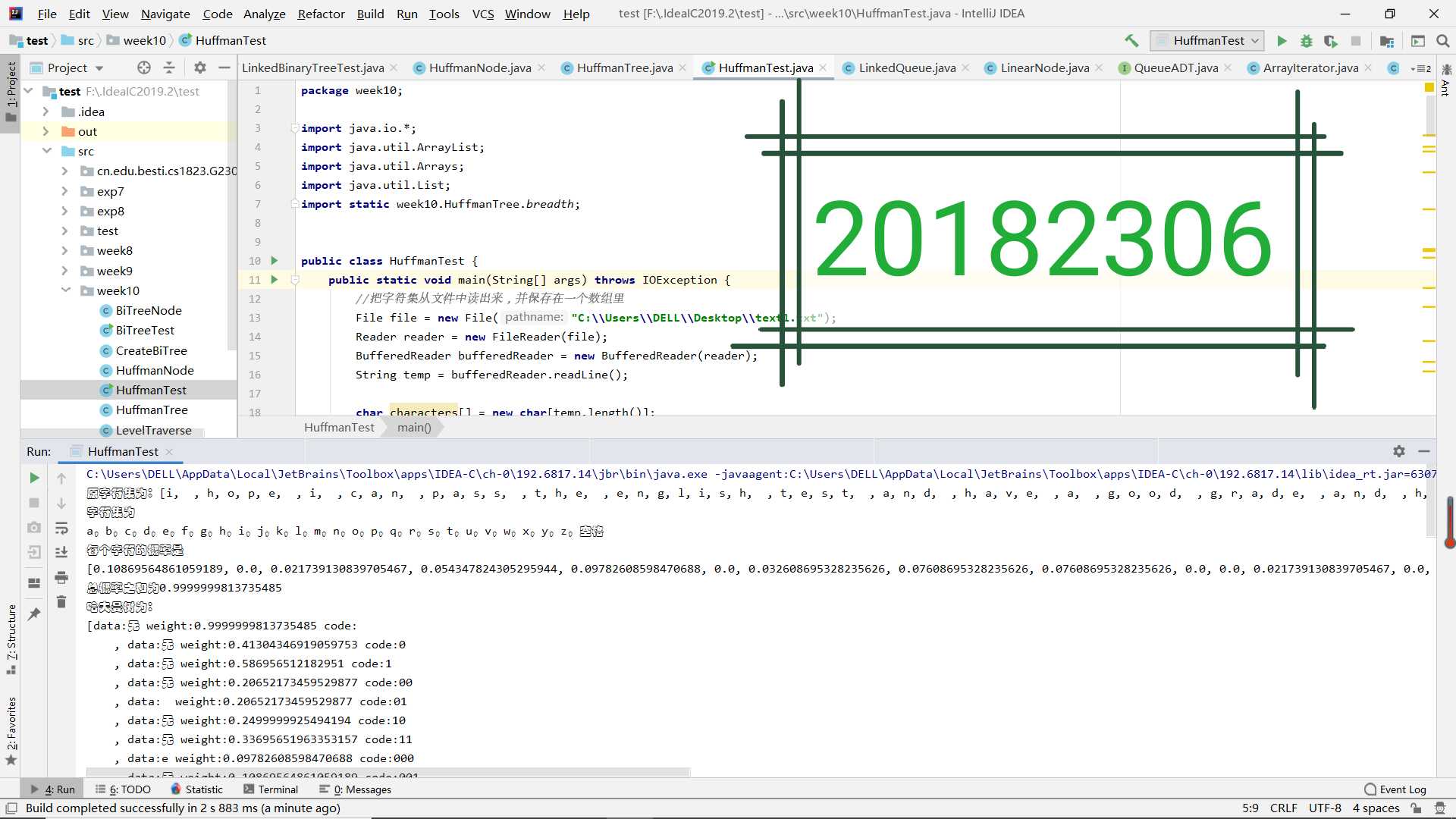Toggle the Z: Structure side tool button
This screenshot has height=819, width=1456.
pyautogui.click(x=11, y=639)
